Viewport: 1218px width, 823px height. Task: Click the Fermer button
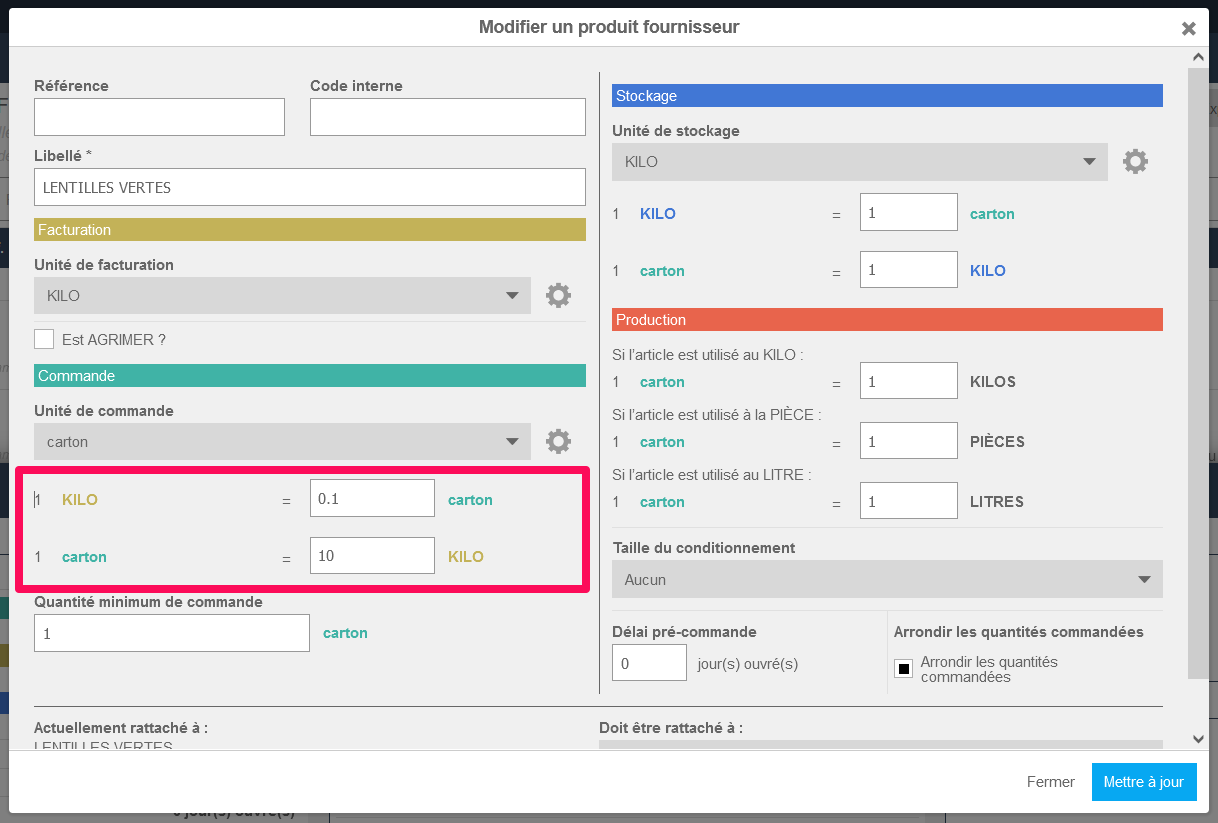click(x=1050, y=782)
